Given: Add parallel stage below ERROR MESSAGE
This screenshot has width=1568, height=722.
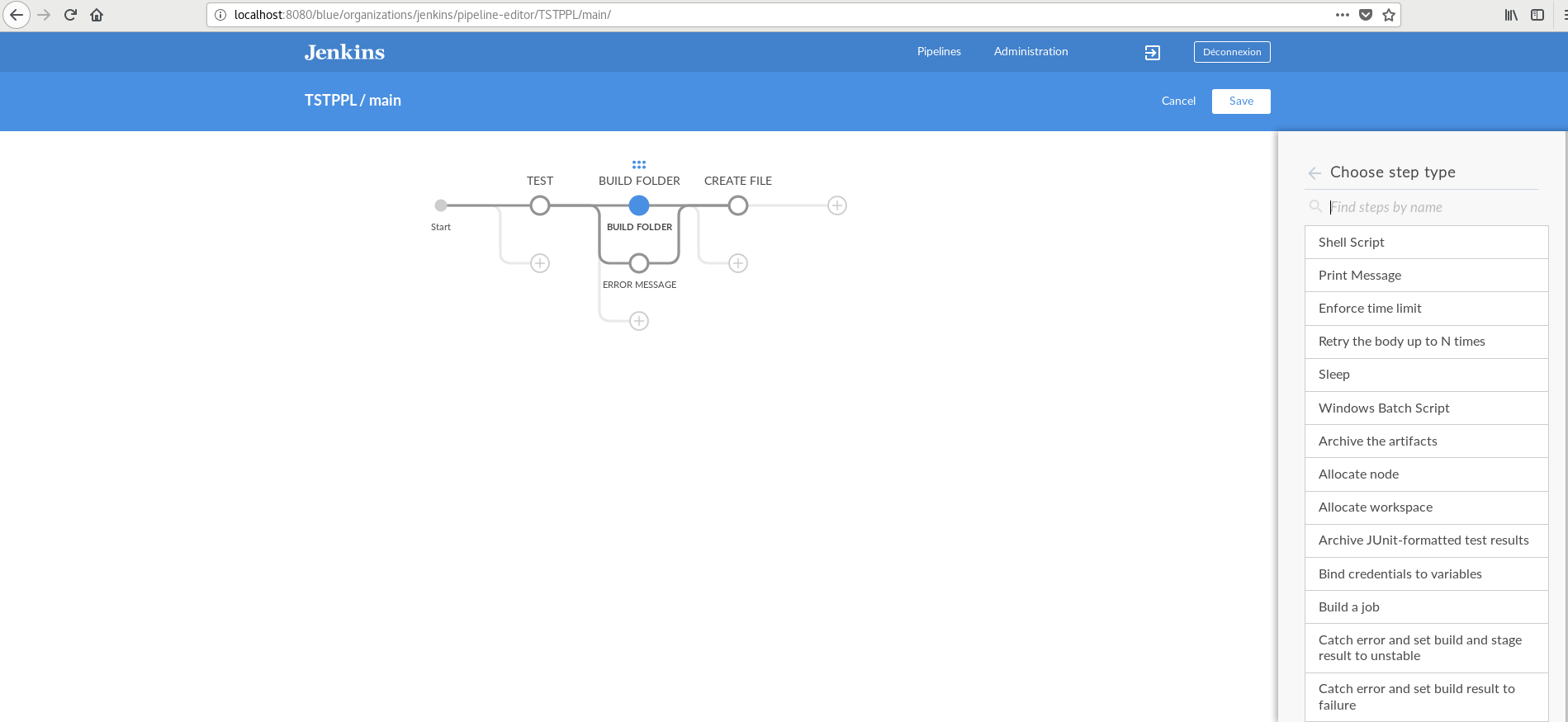Looking at the screenshot, I should pyautogui.click(x=639, y=321).
